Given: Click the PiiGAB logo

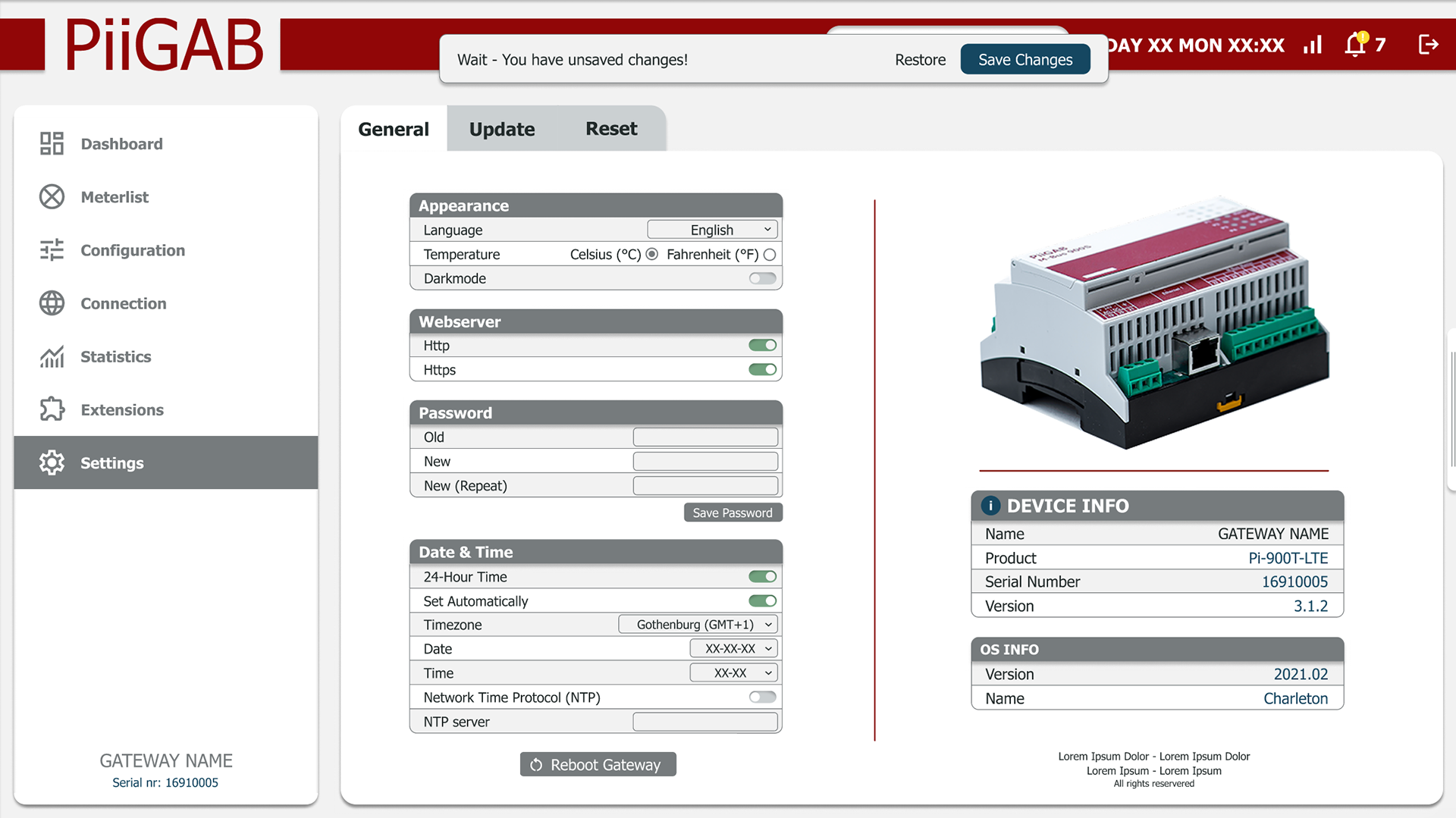Looking at the screenshot, I should point(163,45).
